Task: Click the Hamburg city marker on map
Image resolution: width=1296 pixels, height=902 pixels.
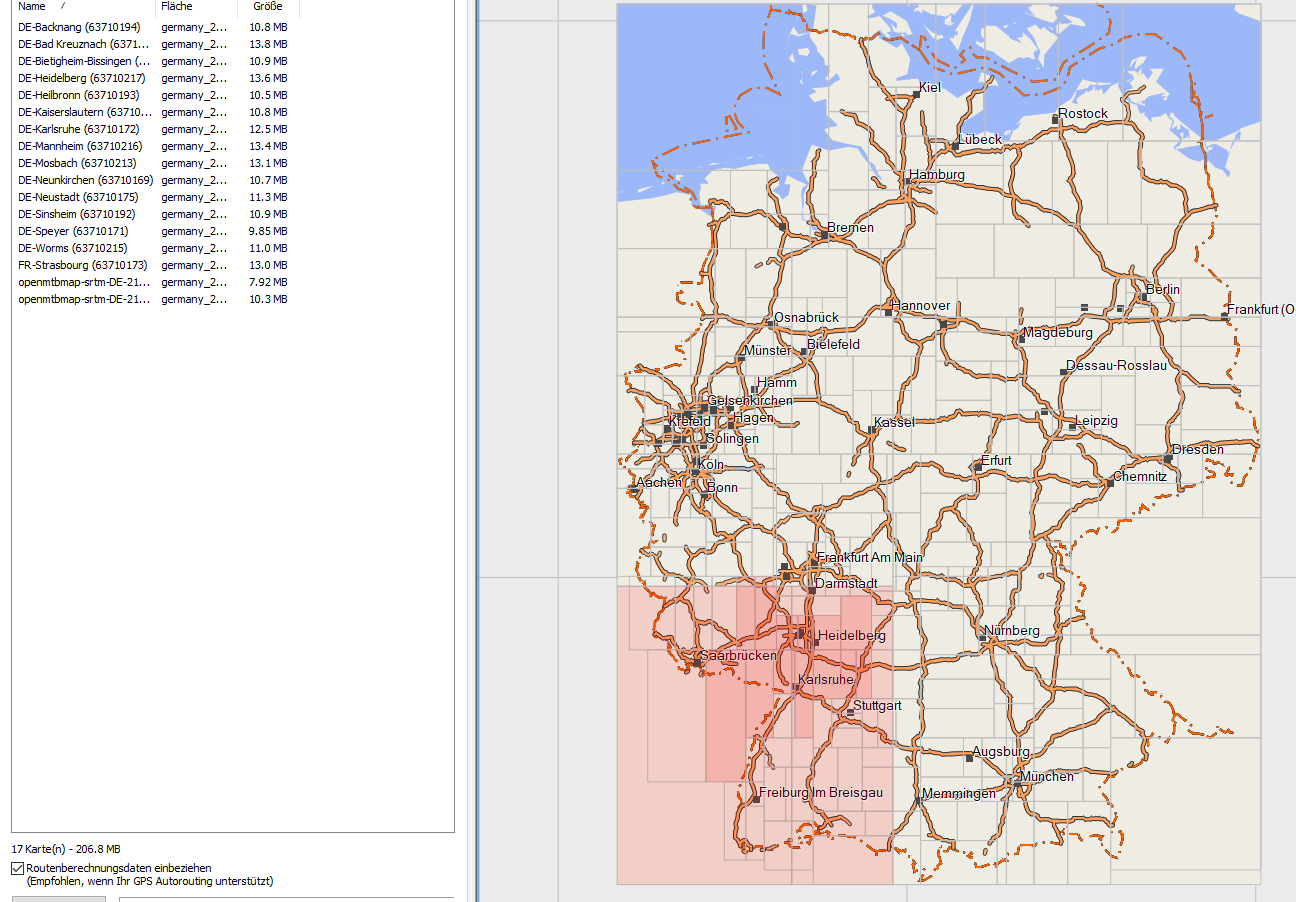Action: (912, 183)
